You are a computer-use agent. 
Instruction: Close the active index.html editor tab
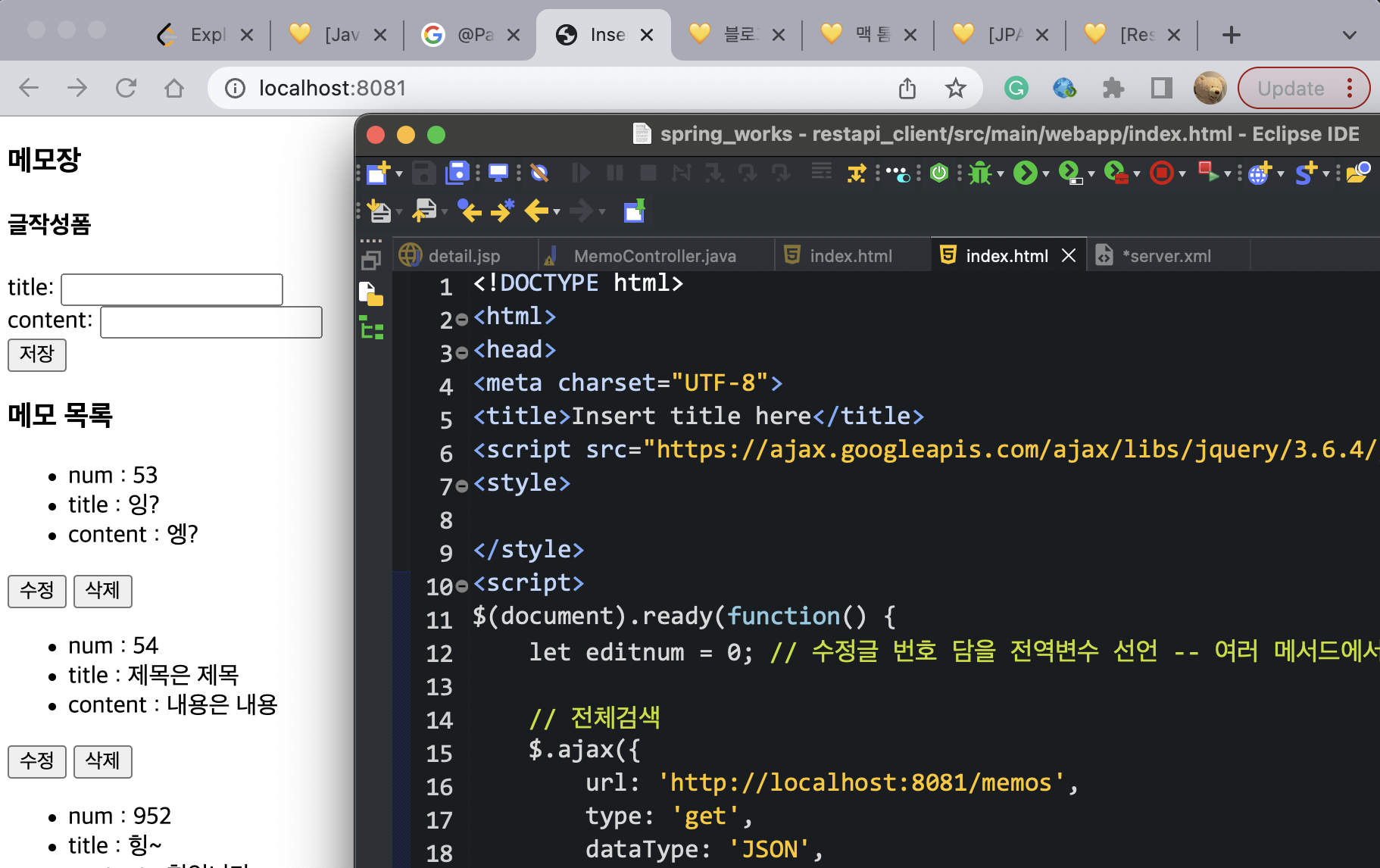[1069, 255]
